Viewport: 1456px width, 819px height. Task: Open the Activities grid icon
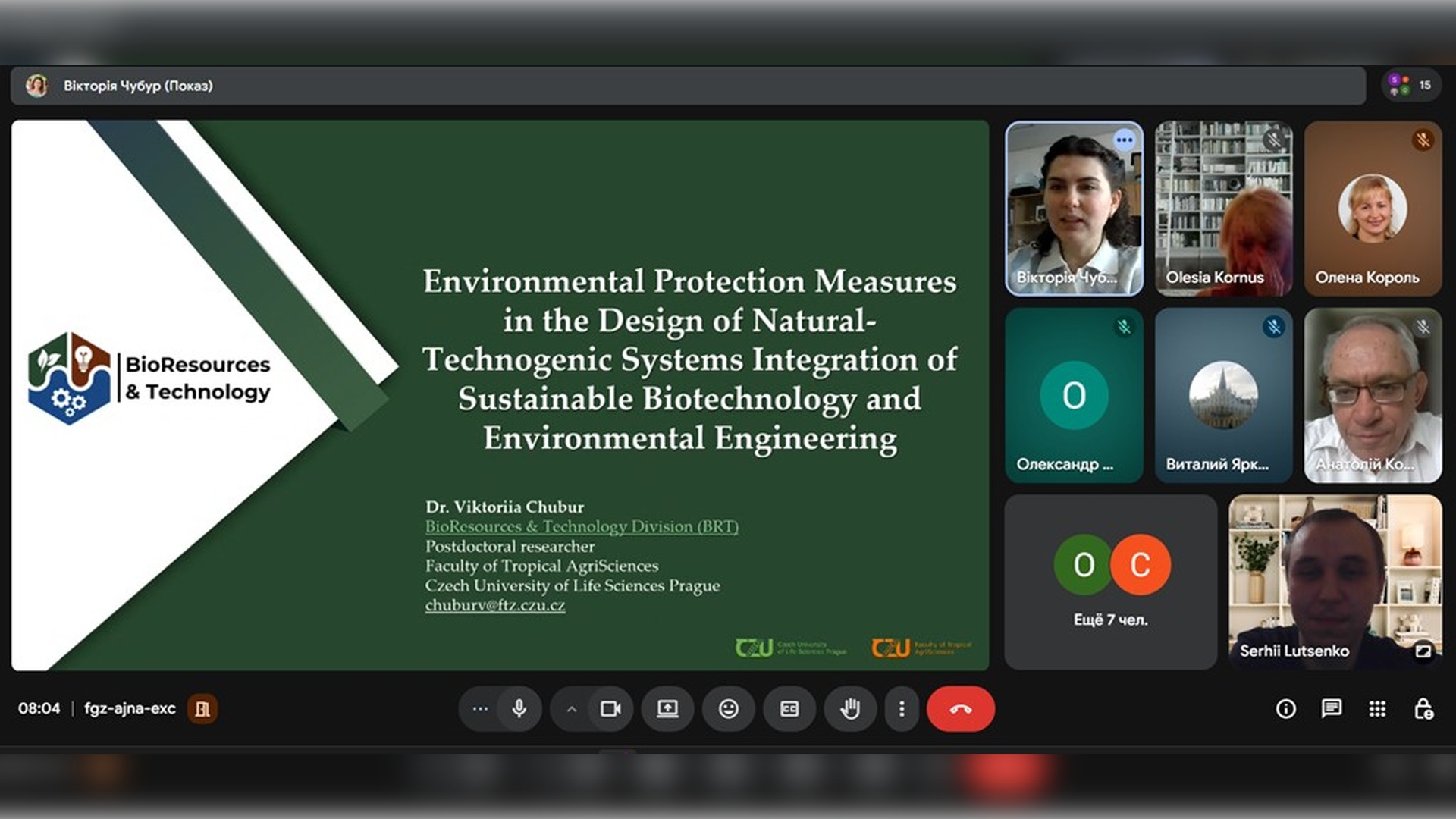pyautogui.click(x=1377, y=709)
